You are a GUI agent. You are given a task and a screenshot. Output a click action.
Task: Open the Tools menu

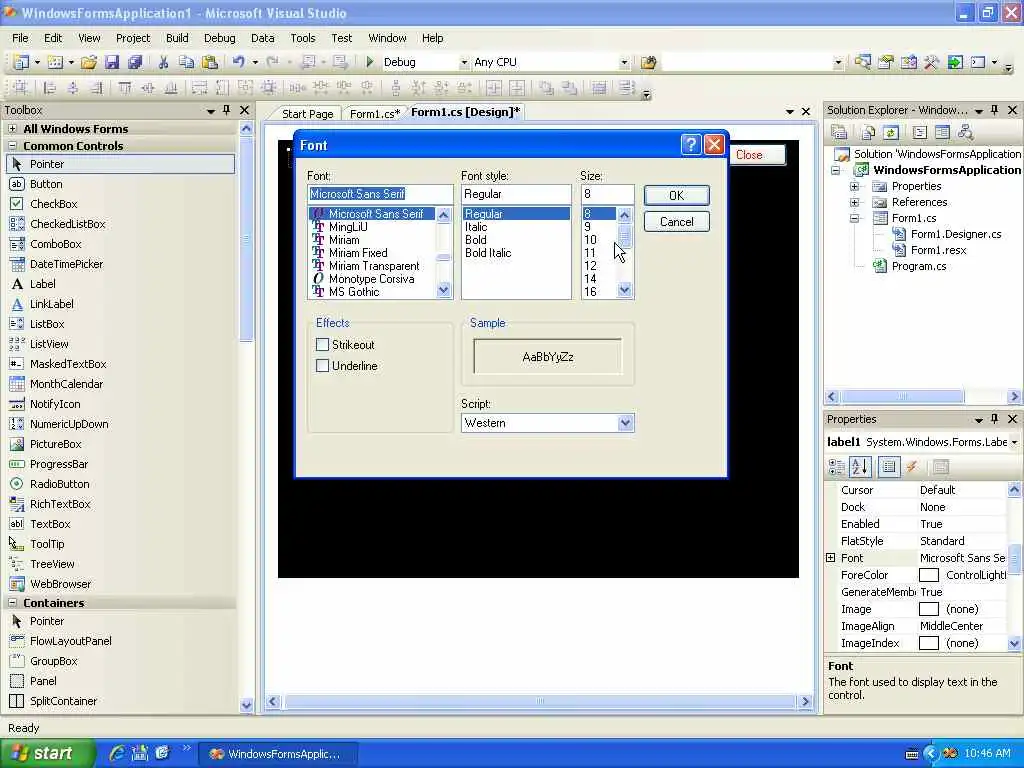click(302, 38)
